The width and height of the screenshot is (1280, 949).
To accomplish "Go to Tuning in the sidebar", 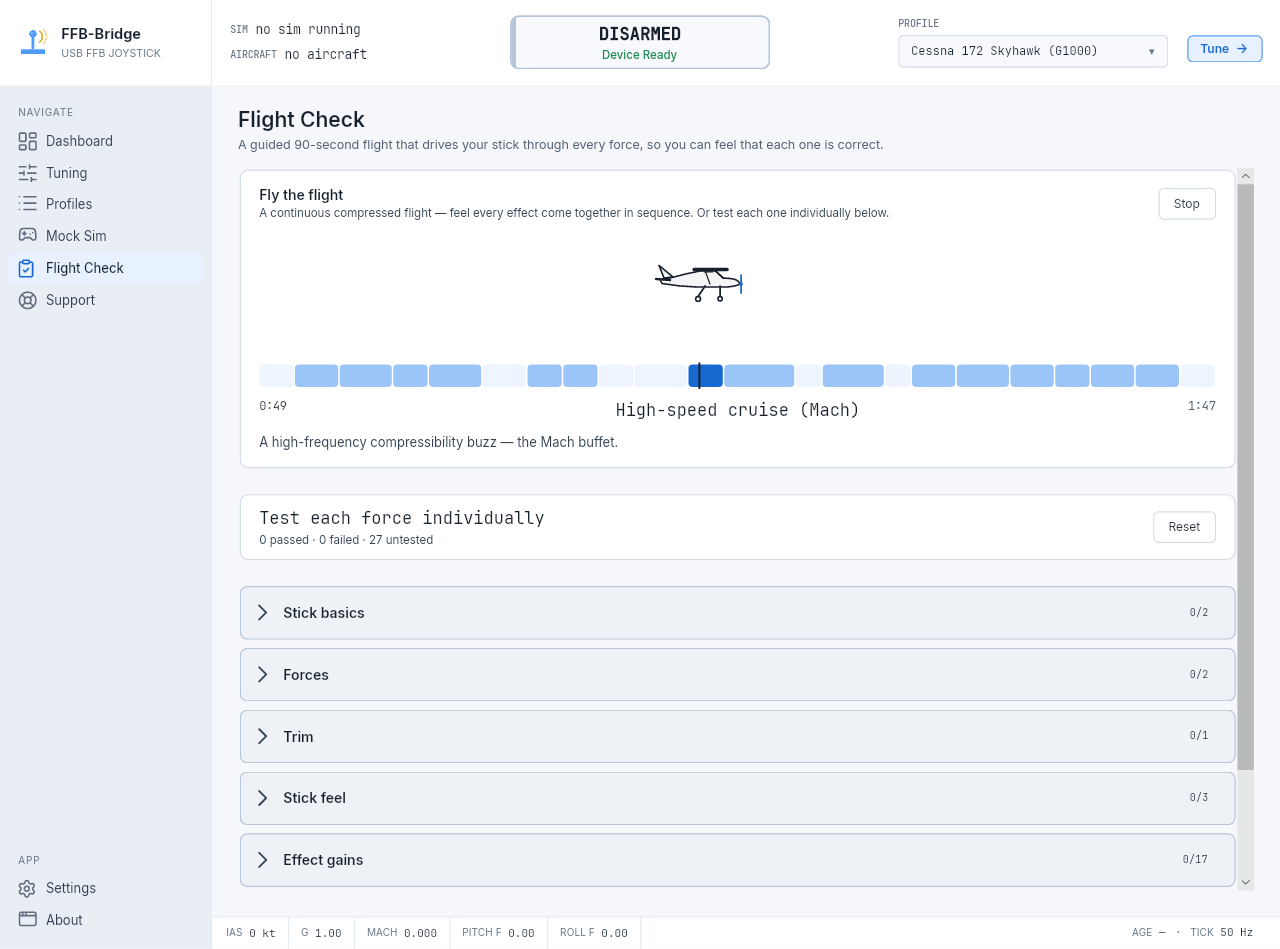I will click(x=105, y=173).
